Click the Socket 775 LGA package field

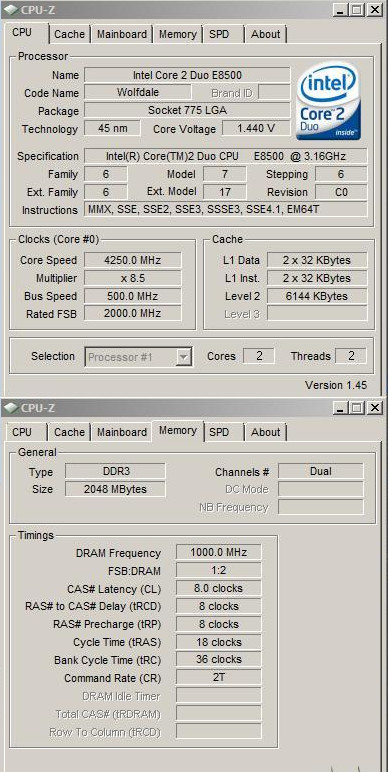point(187,110)
